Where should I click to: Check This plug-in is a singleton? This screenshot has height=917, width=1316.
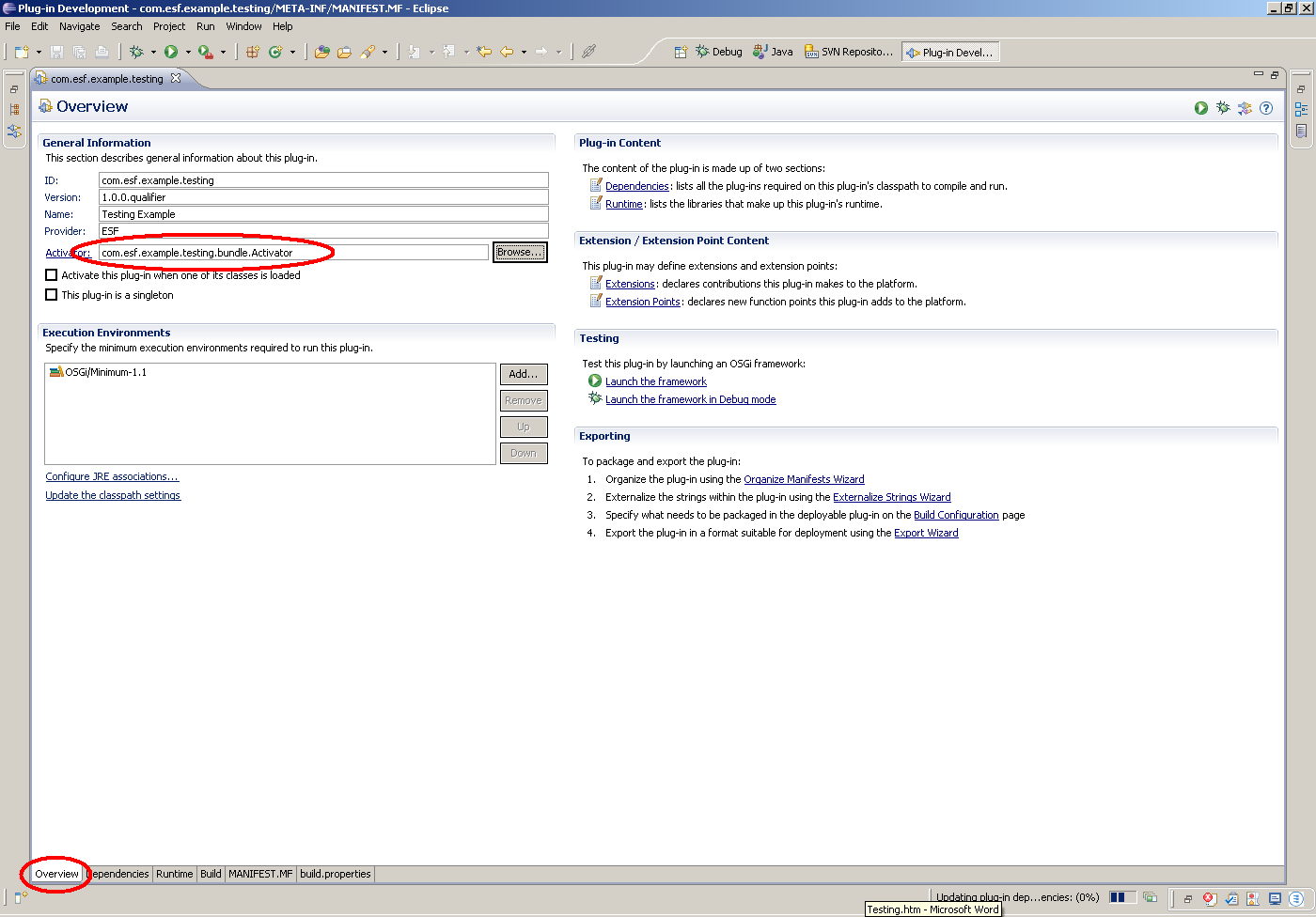pos(52,295)
